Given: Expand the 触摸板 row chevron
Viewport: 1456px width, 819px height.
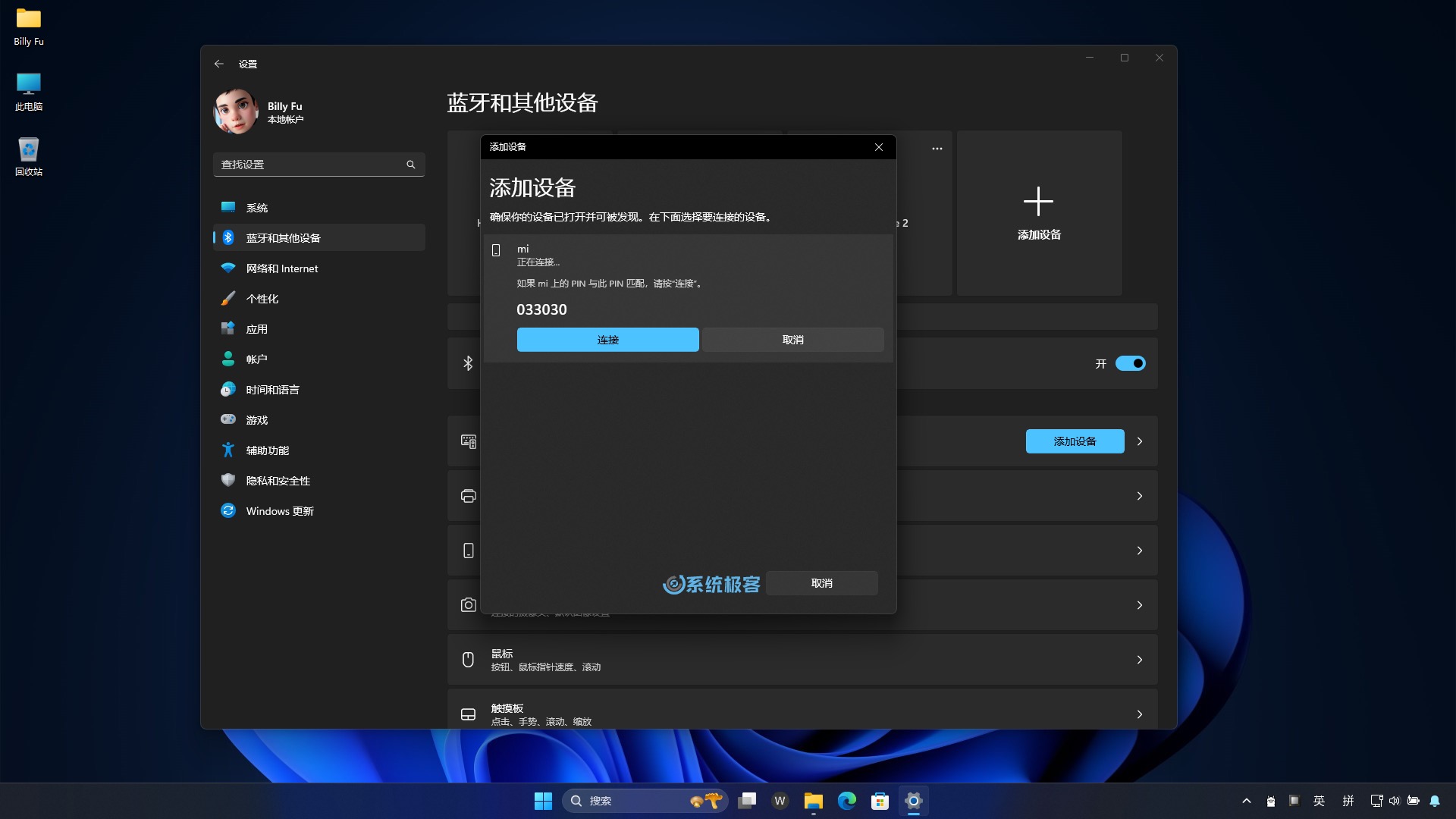Looking at the screenshot, I should pos(1139,714).
